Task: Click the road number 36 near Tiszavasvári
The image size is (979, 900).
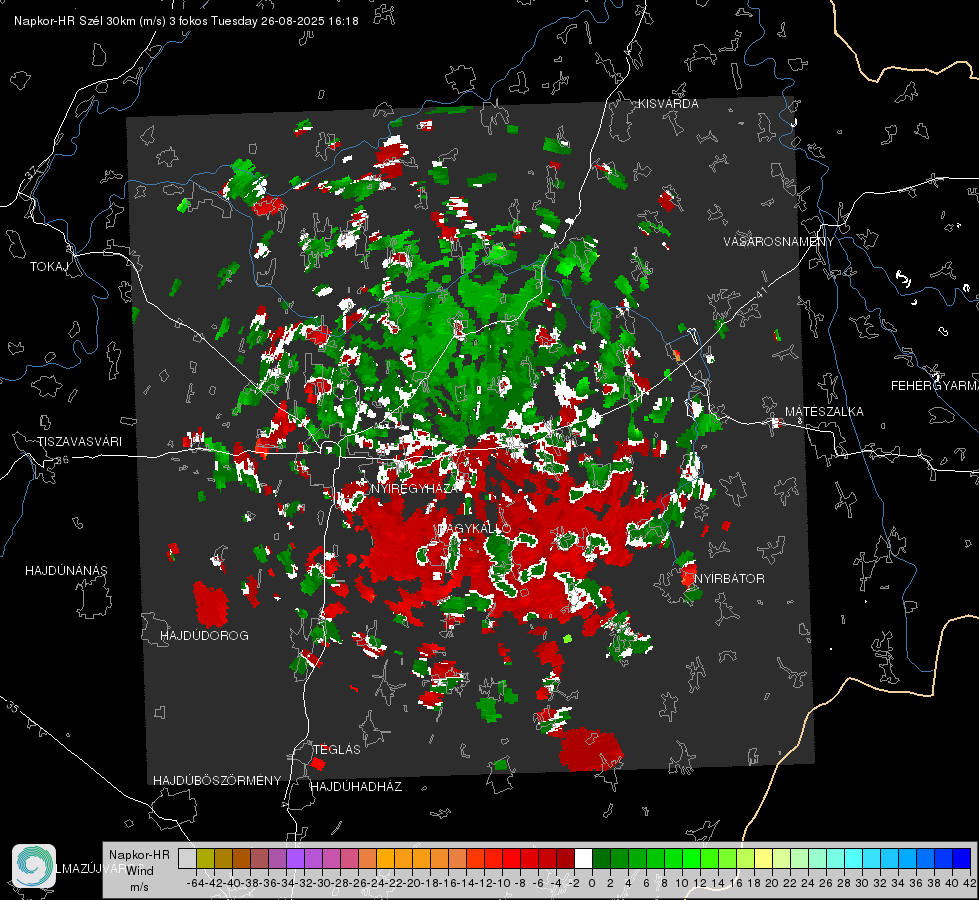Action: 62,460
